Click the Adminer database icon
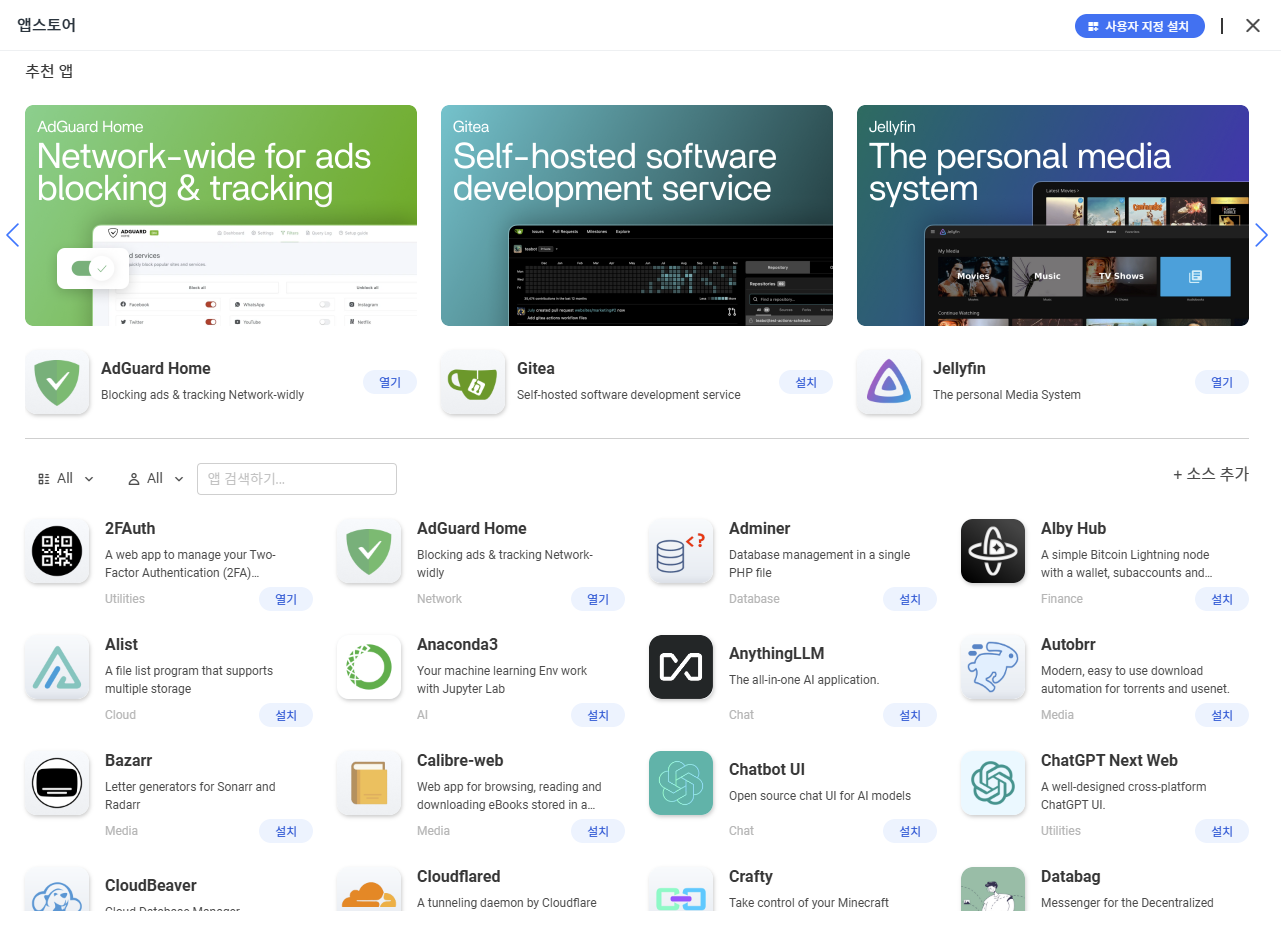Image resolution: width=1281 pixels, height=930 pixels. click(x=681, y=551)
